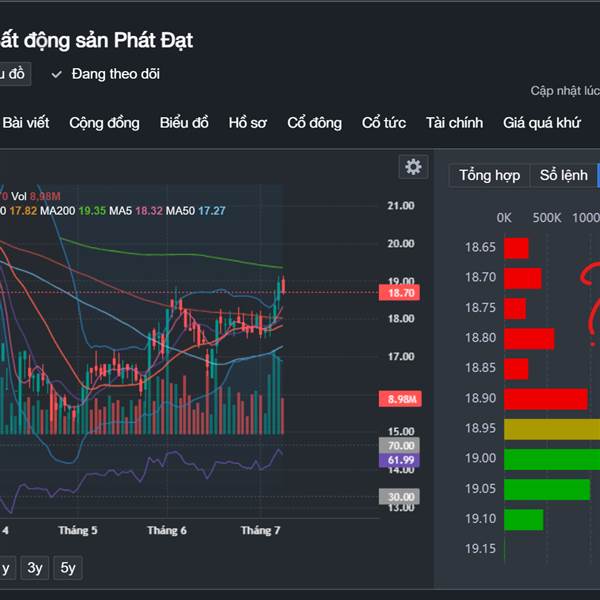Open the Biểu đồ tab

(184, 123)
